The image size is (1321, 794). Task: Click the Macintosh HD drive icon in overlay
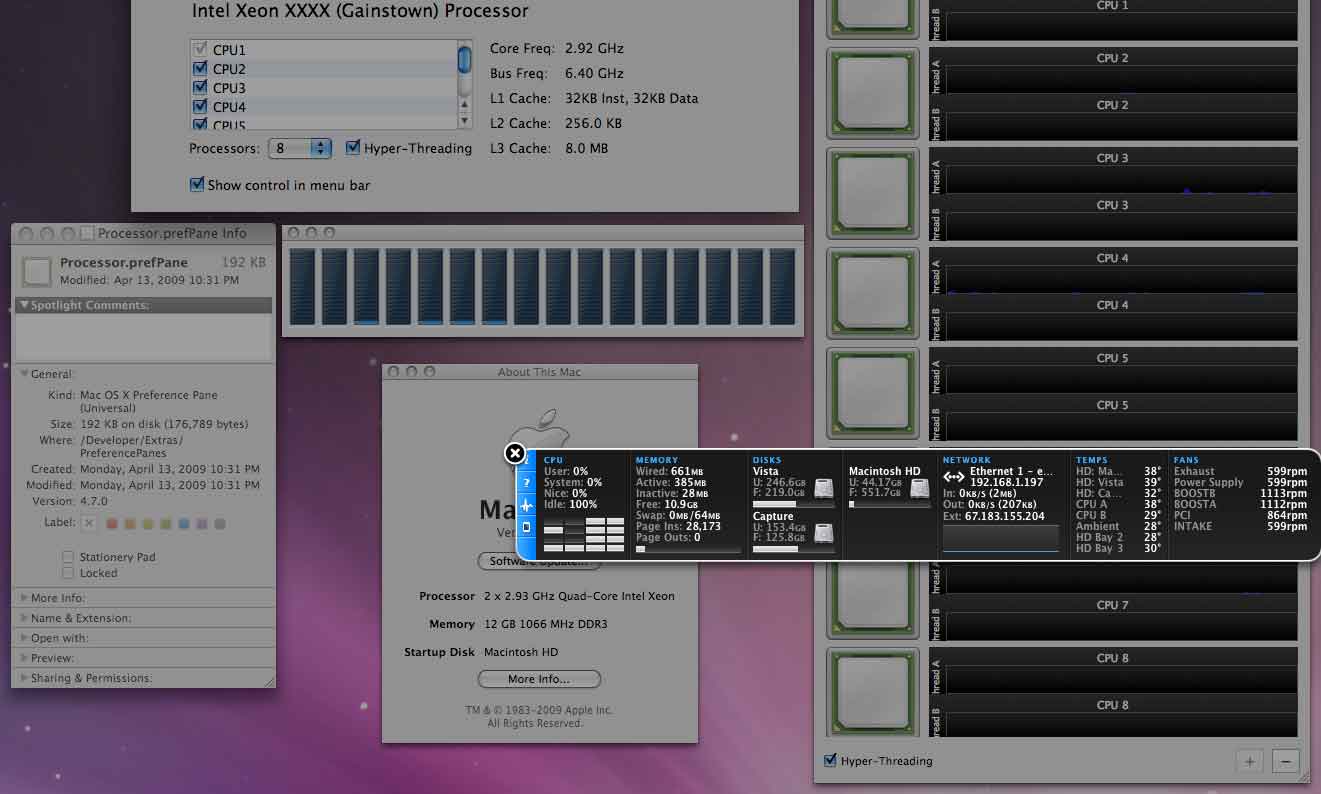(920, 488)
